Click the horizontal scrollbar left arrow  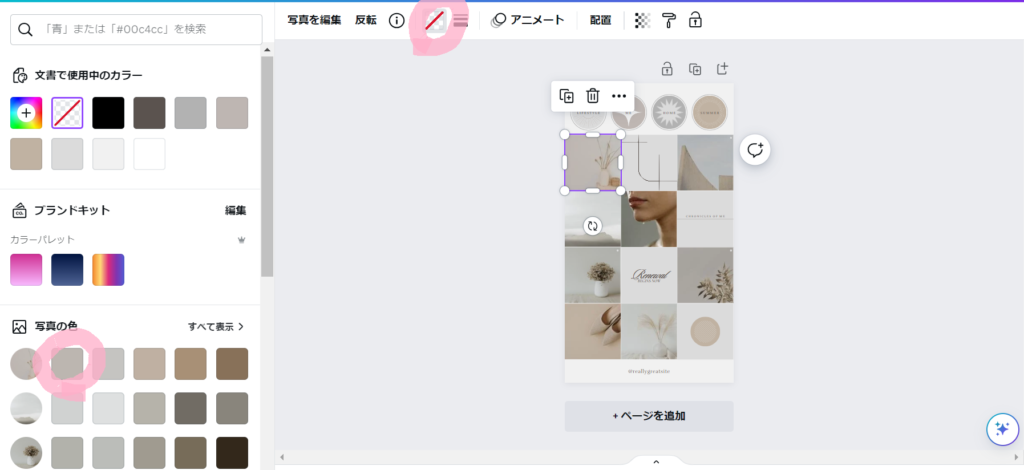281,456
